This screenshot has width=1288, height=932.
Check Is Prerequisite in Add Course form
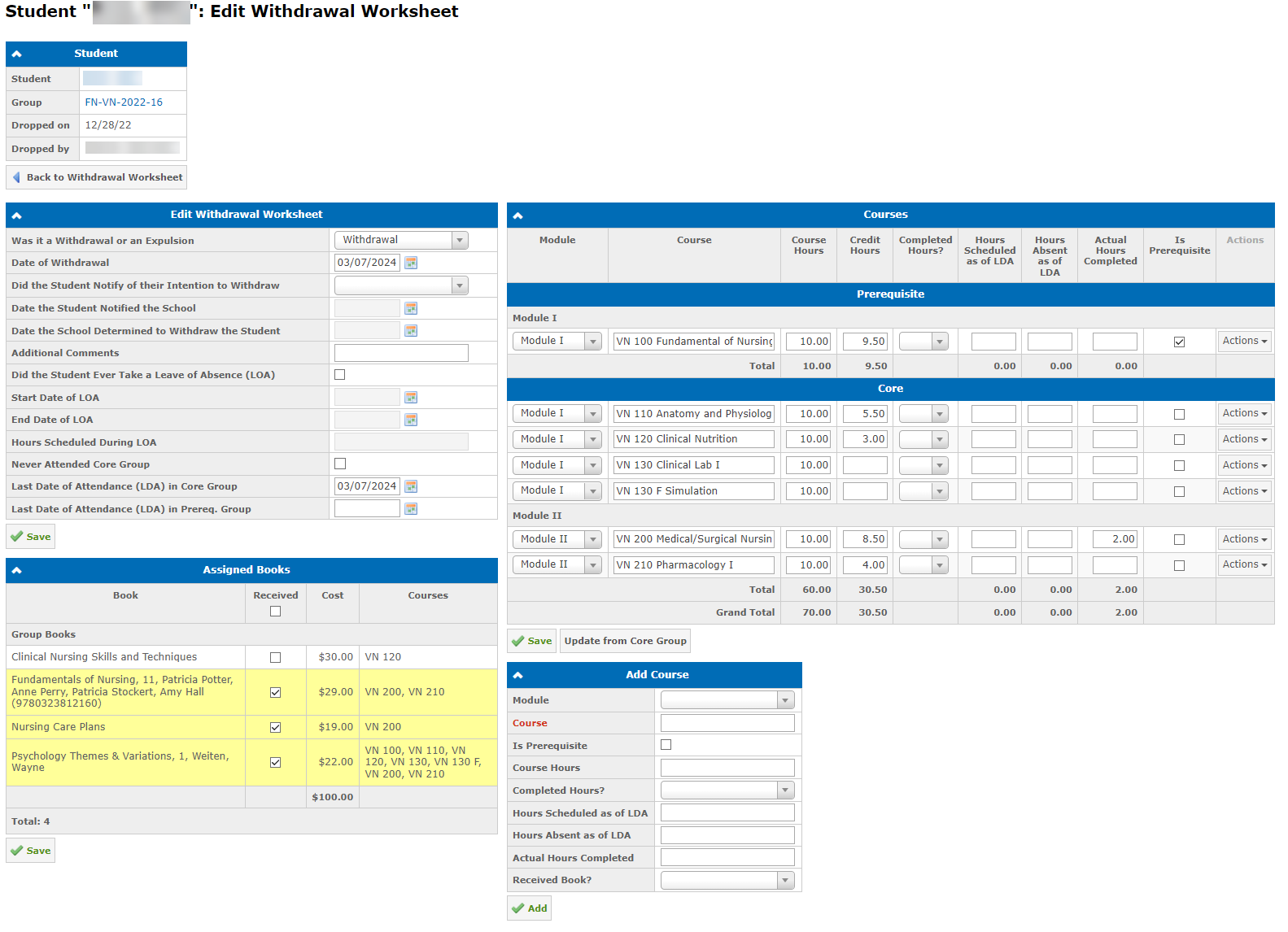point(666,745)
